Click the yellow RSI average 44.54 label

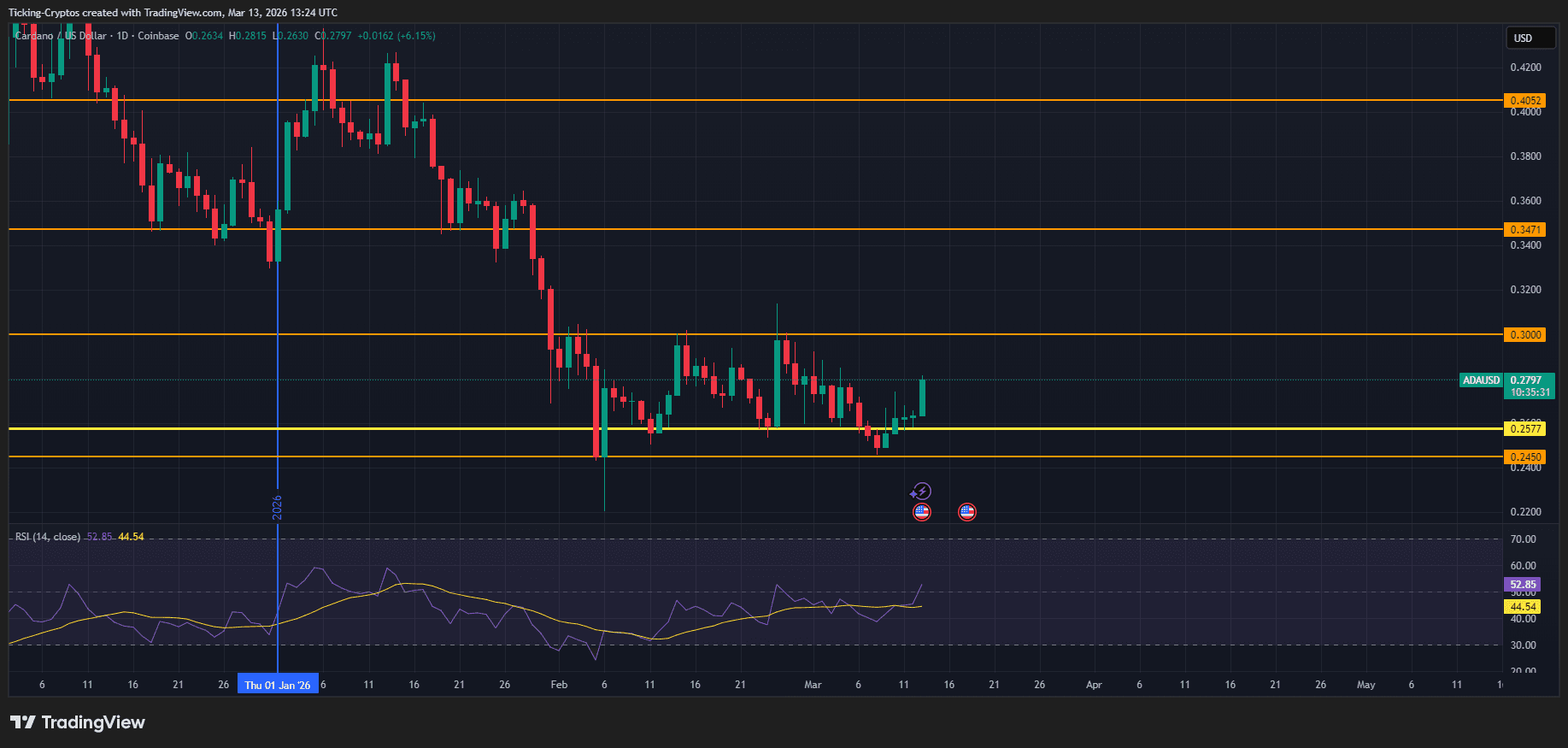1522,607
